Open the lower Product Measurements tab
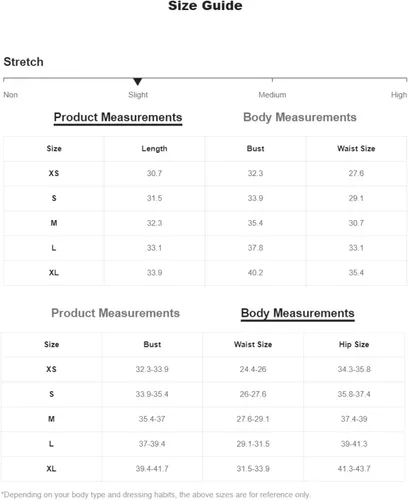This screenshot has width=408, height=500. pyautogui.click(x=115, y=313)
